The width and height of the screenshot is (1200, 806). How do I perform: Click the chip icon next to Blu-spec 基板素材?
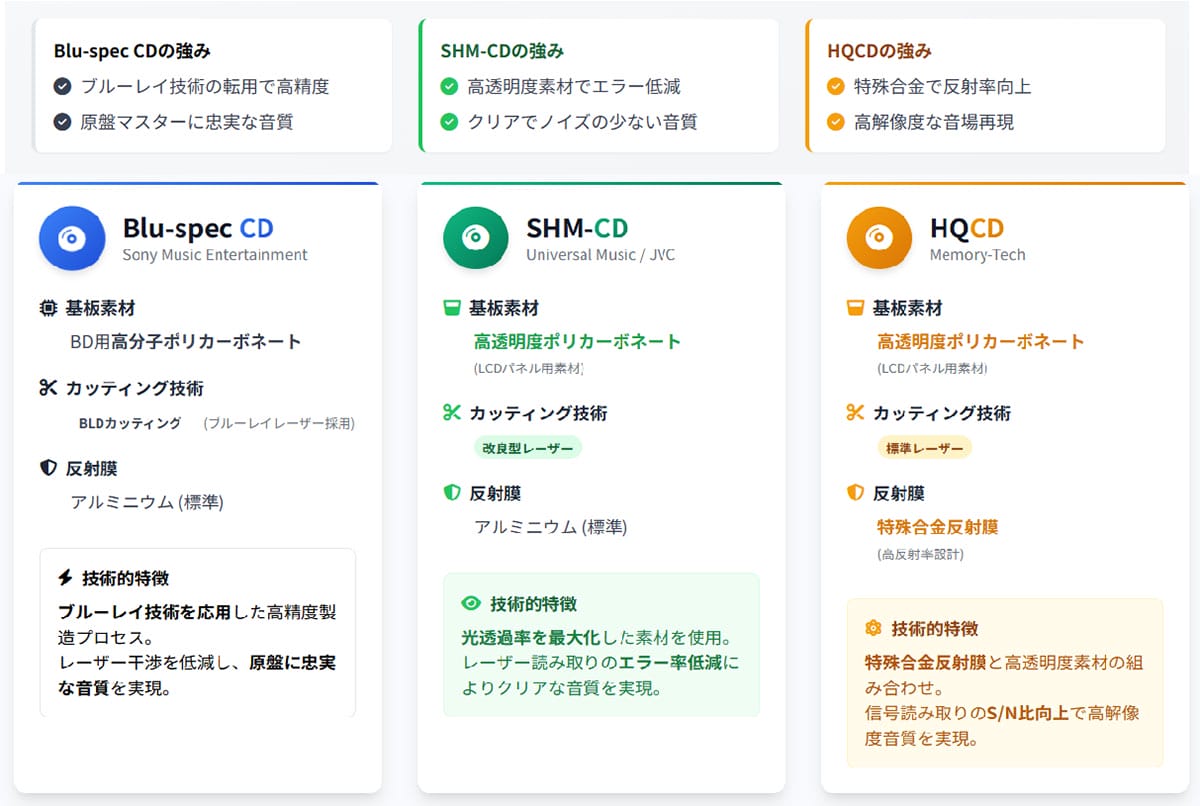tap(48, 308)
